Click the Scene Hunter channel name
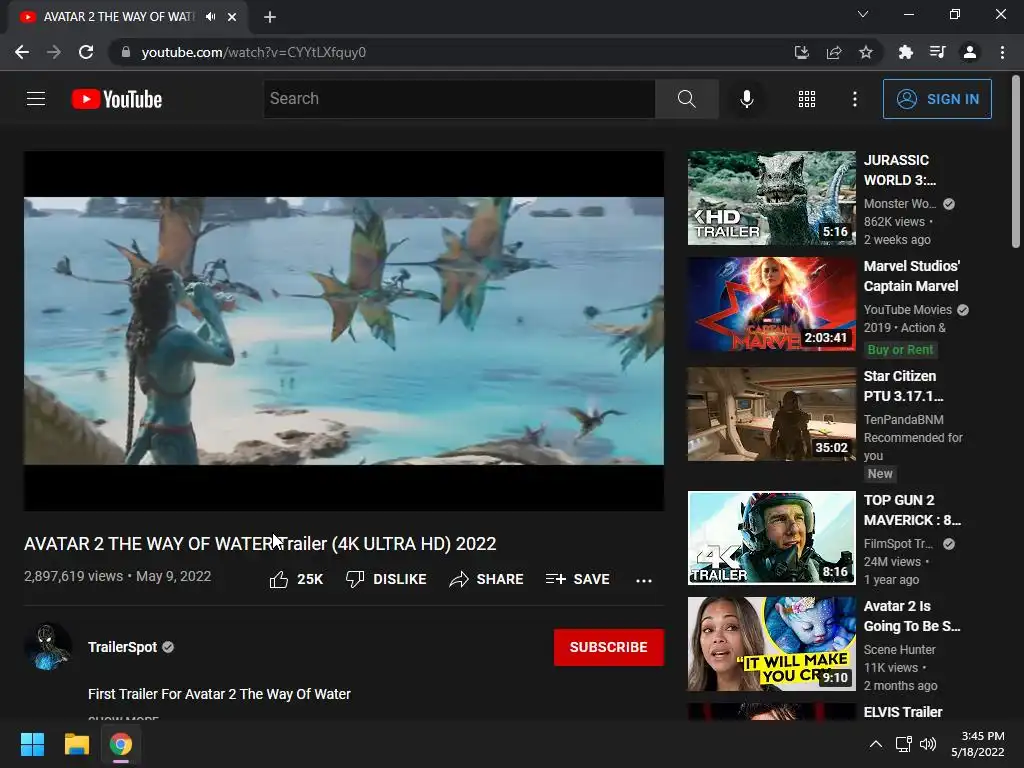1024x768 pixels. coord(899,649)
